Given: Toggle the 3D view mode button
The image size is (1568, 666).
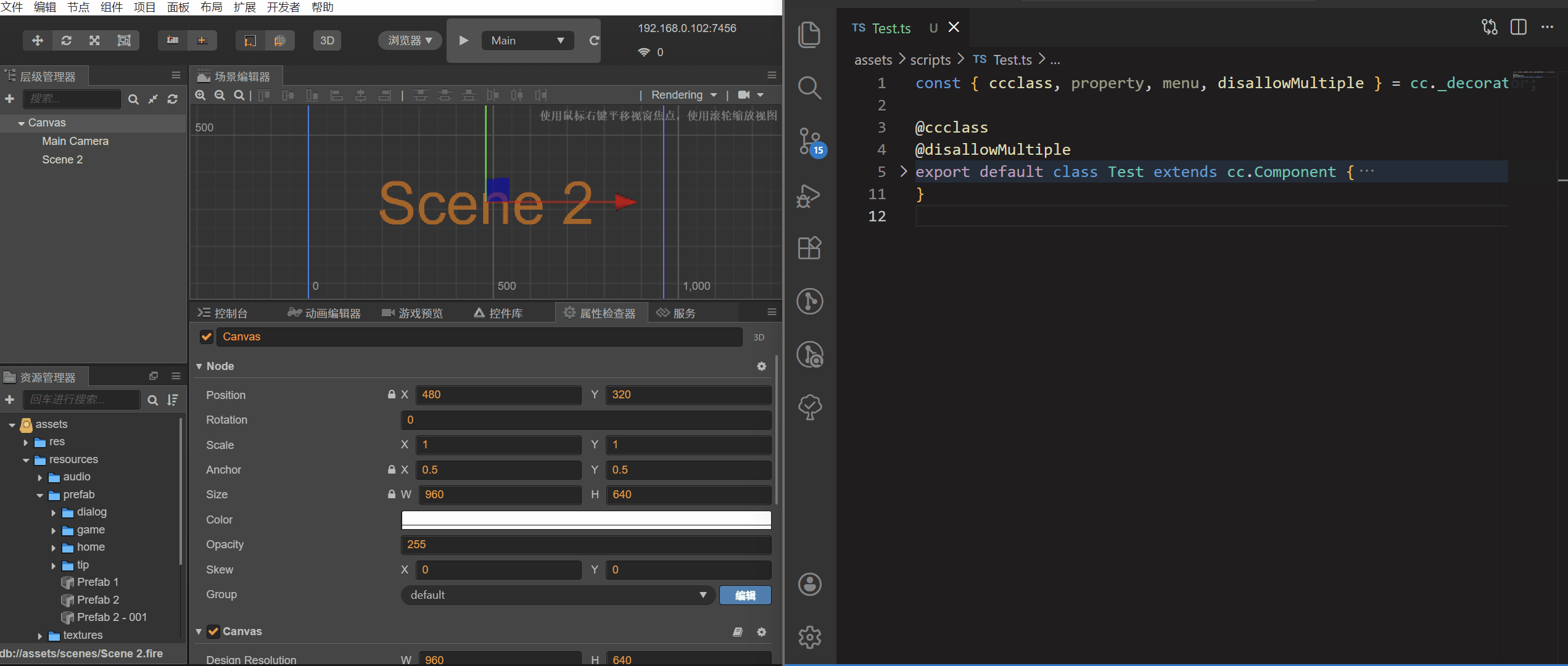Looking at the screenshot, I should [327, 41].
